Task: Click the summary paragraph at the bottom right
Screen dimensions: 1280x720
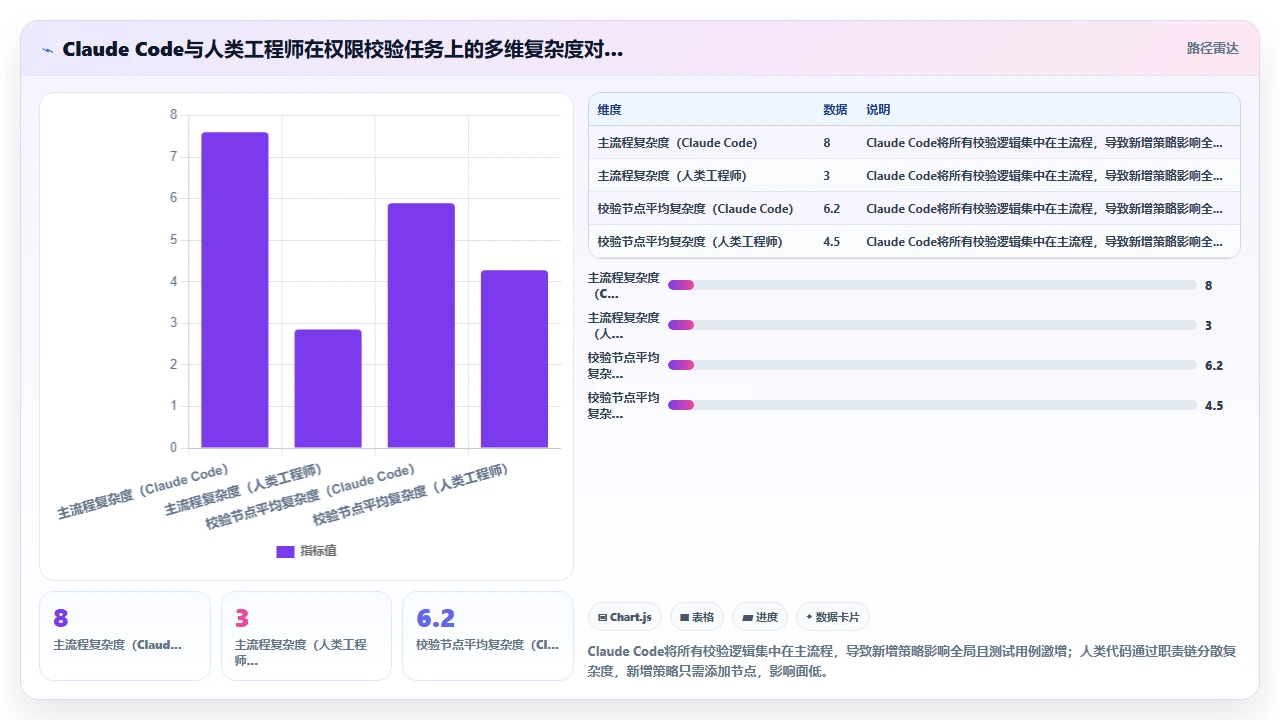Action: pyautogui.click(x=912, y=661)
